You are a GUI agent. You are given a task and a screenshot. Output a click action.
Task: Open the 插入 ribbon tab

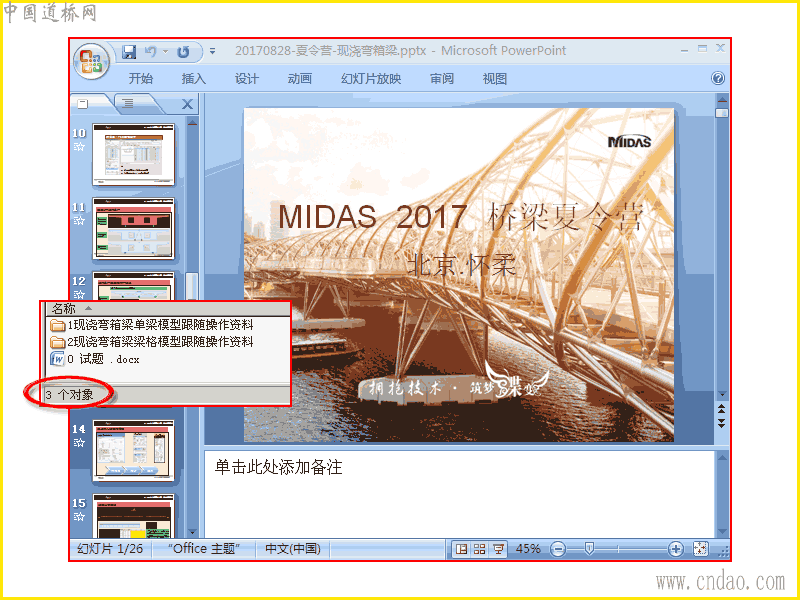pyautogui.click(x=194, y=79)
